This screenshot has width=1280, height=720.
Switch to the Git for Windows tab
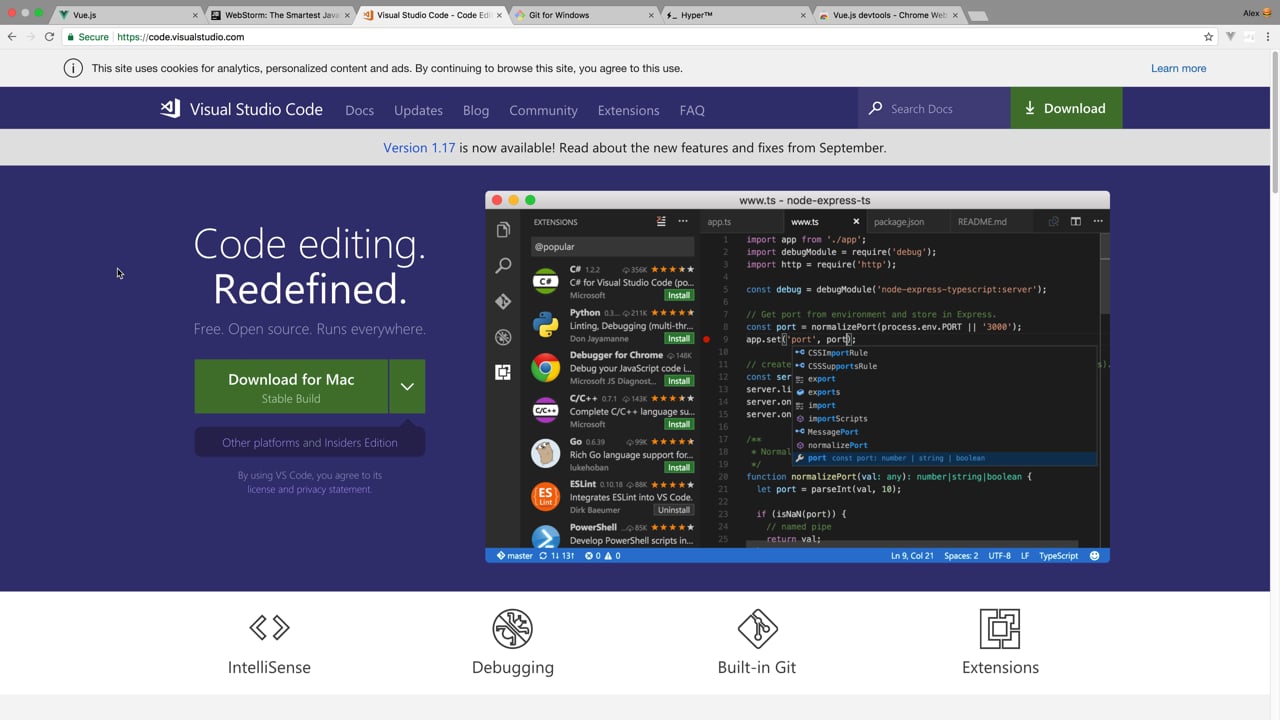click(585, 15)
